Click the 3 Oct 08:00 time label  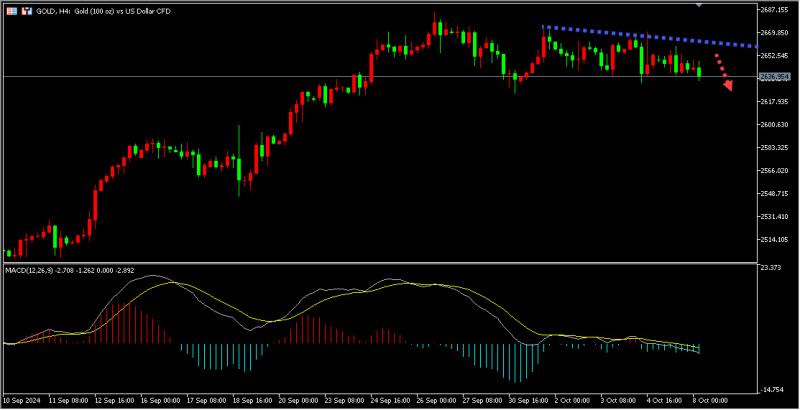pos(620,401)
